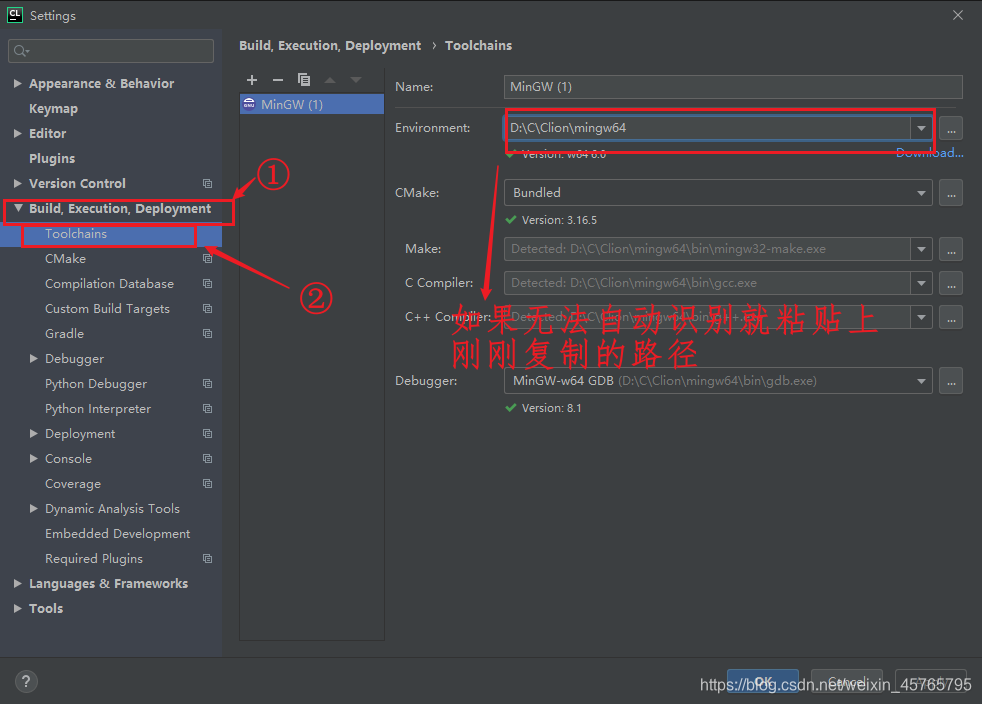Expand Appearance & Behavior section
Viewport: 982px width, 704px height.
[18, 83]
